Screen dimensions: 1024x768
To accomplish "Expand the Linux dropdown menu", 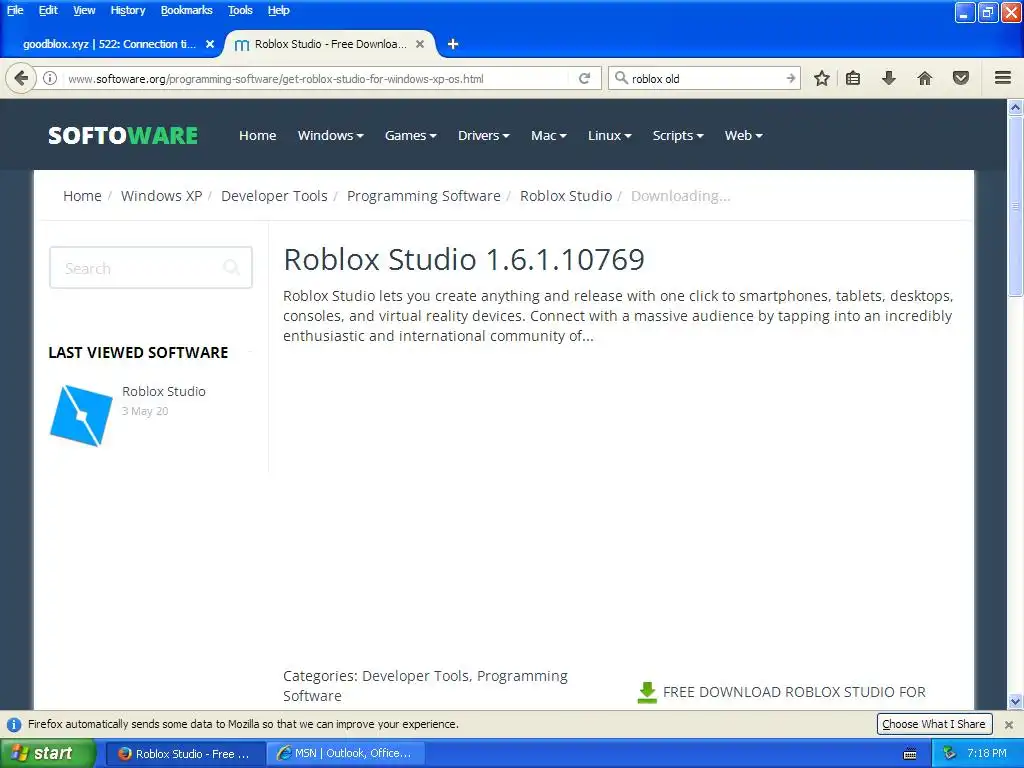I will coord(609,135).
